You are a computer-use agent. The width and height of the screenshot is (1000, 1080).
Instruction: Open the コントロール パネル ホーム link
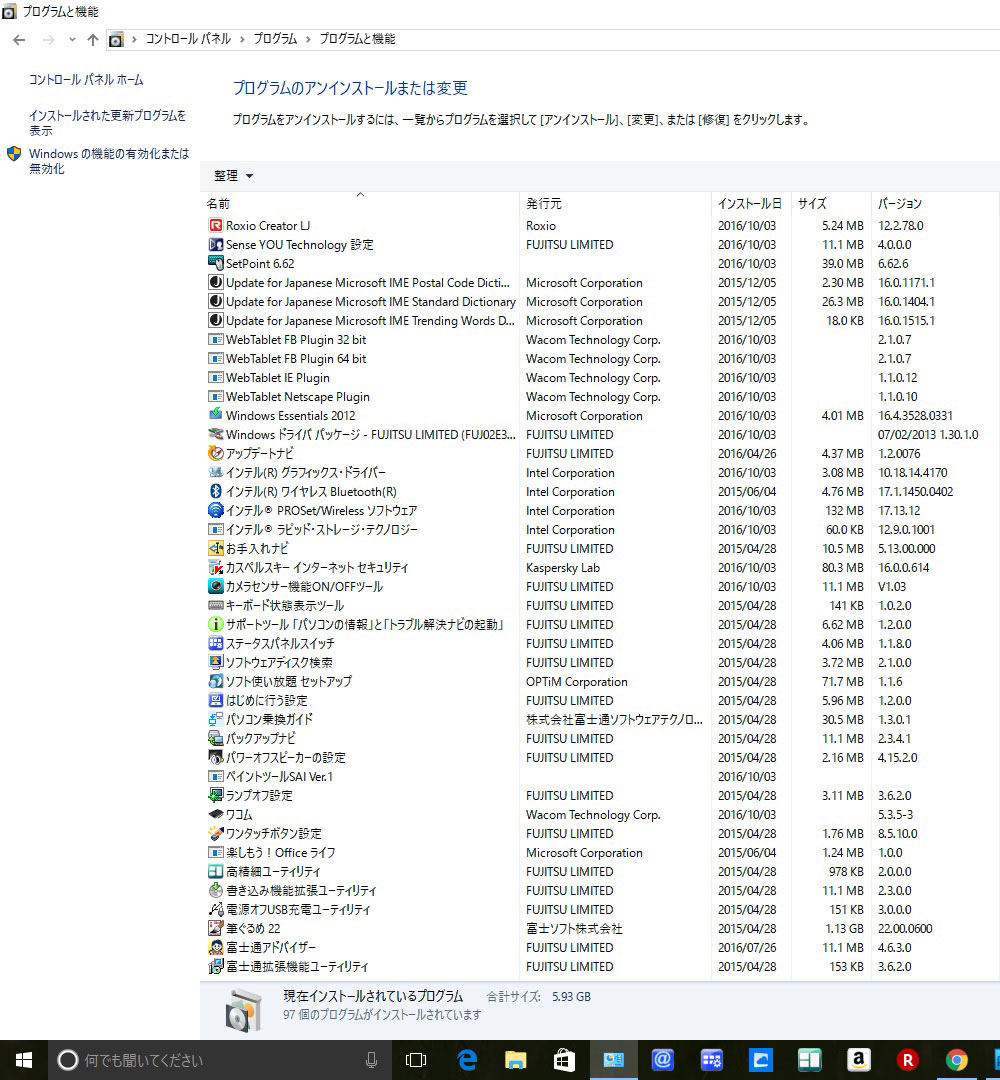tap(86, 80)
